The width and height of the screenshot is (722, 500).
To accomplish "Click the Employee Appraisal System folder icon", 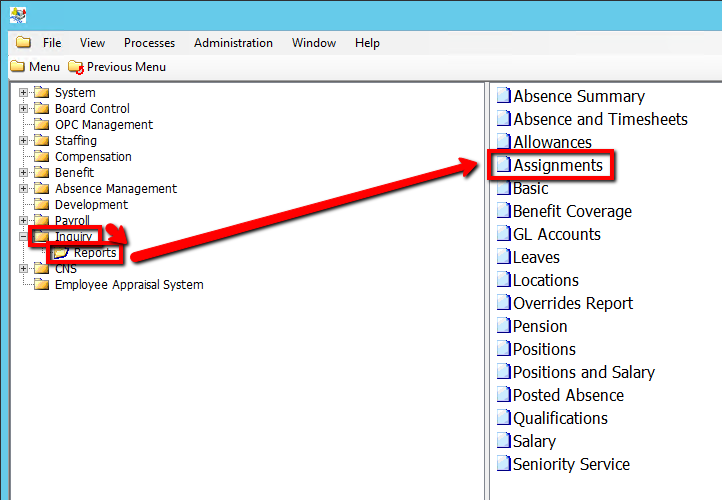I will click(x=41, y=285).
